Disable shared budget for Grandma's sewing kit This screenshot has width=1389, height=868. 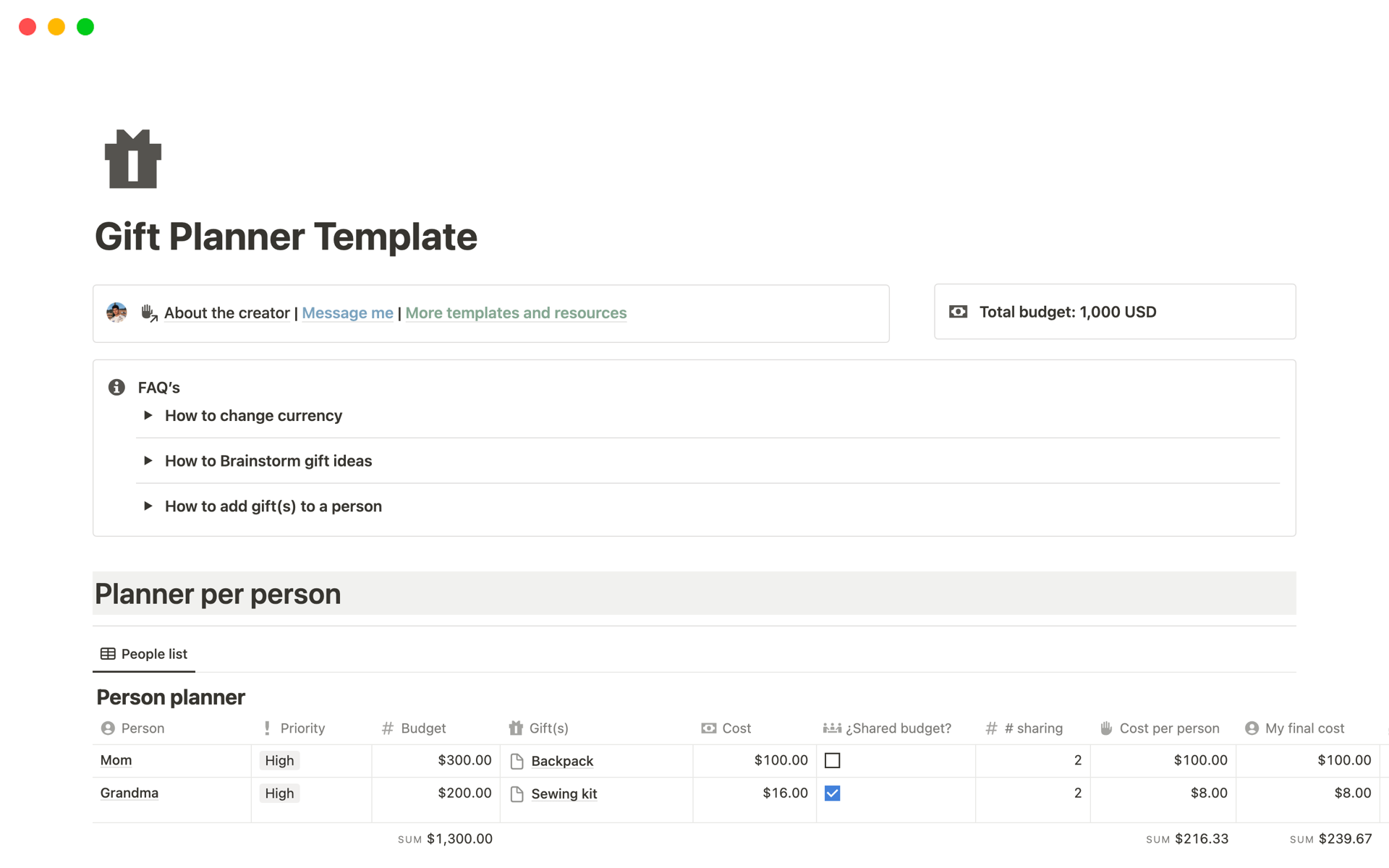(x=833, y=793)
